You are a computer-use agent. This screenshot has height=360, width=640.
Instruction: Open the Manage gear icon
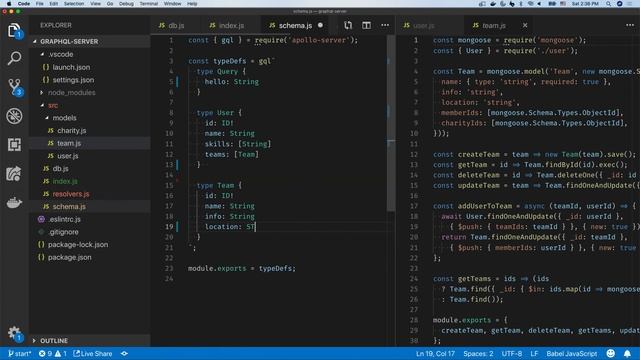pos(14,333)
